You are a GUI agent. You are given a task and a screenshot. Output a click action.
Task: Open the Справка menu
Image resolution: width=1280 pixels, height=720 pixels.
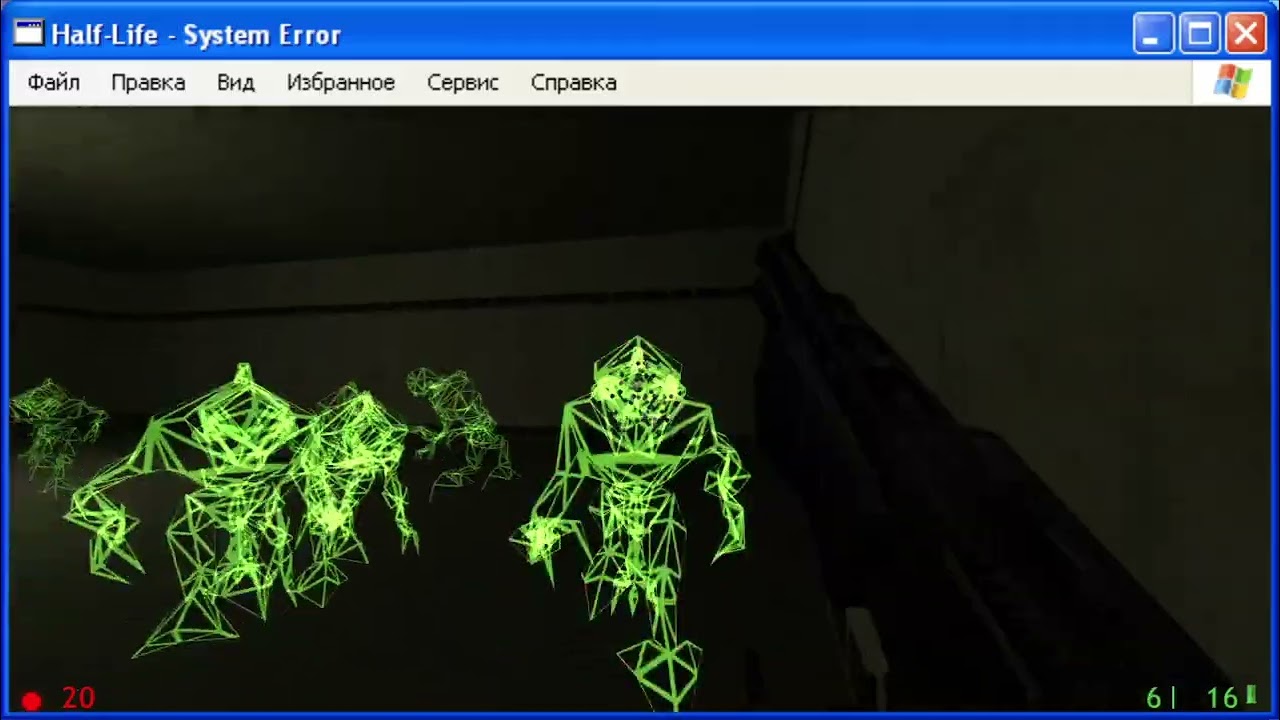(574, 83)
